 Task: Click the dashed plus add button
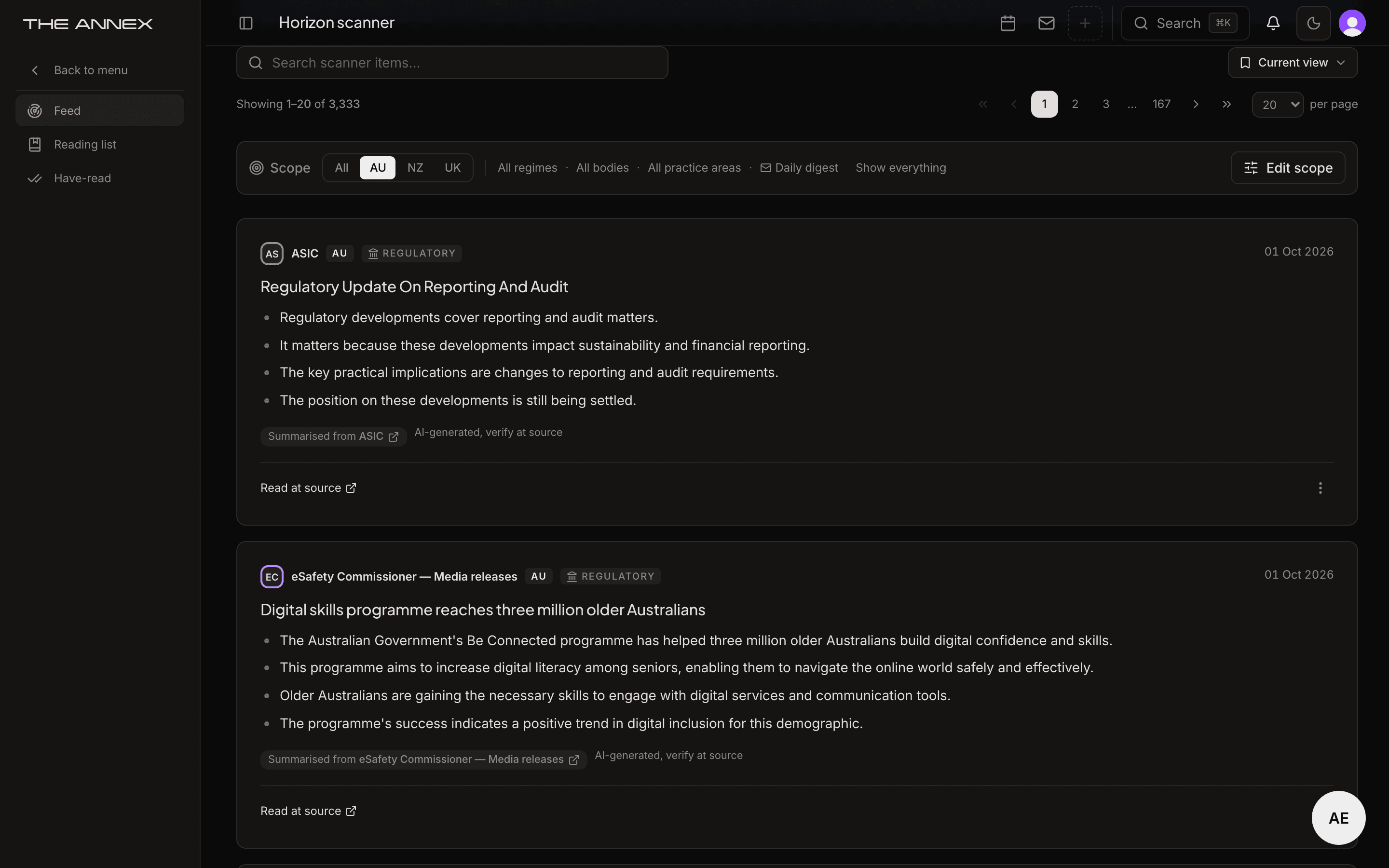click(1085, 23)
